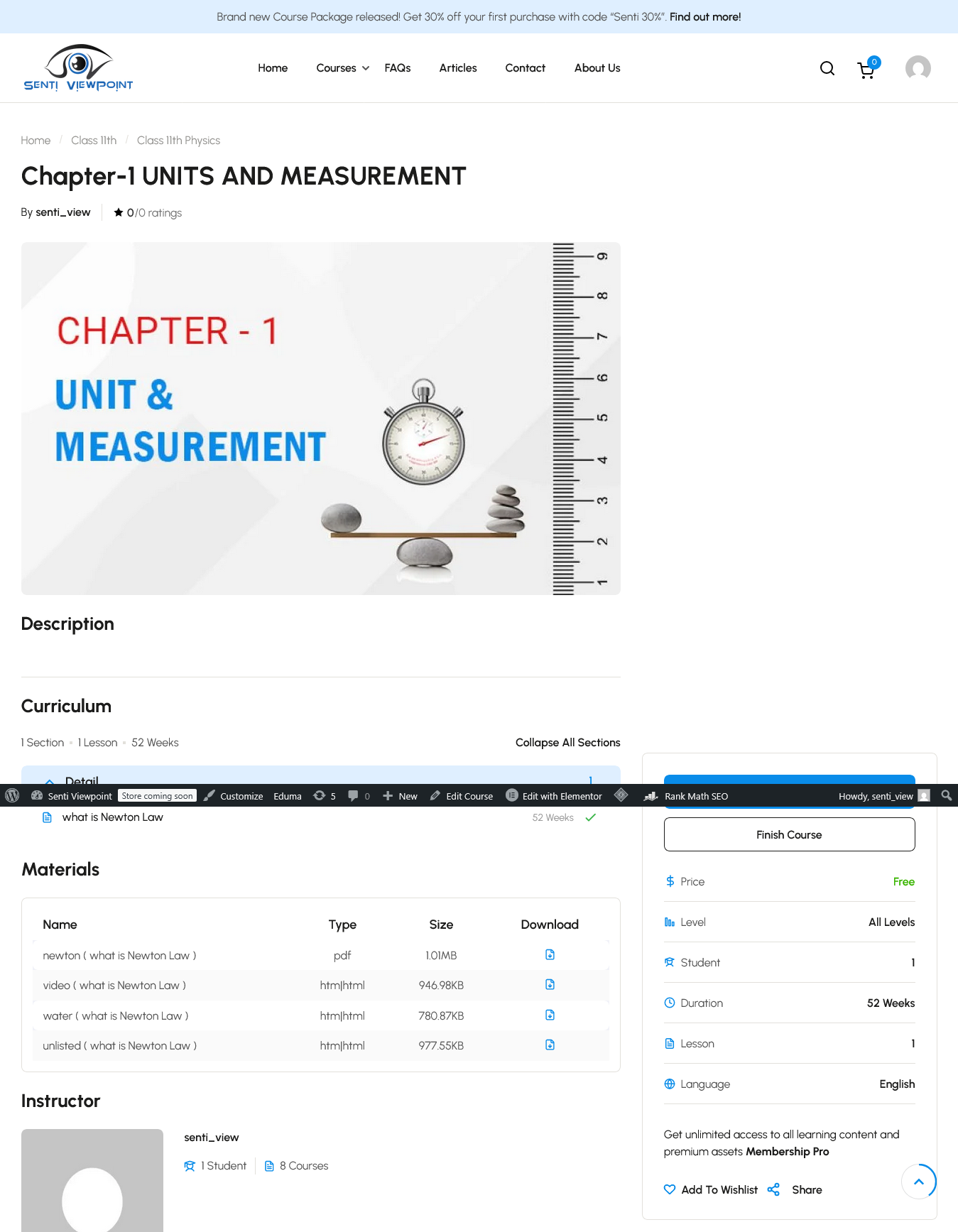This screenshot has height=1232, width=958.
Task: Click the Home breadcrumb link
Action: pos(36,141)
